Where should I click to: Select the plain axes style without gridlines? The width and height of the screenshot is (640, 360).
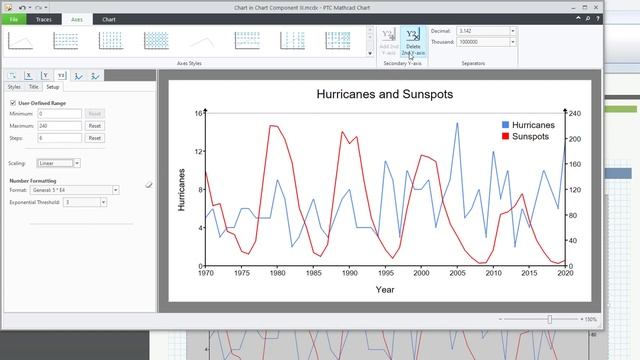pyautogui.click(x=20, y=41)
